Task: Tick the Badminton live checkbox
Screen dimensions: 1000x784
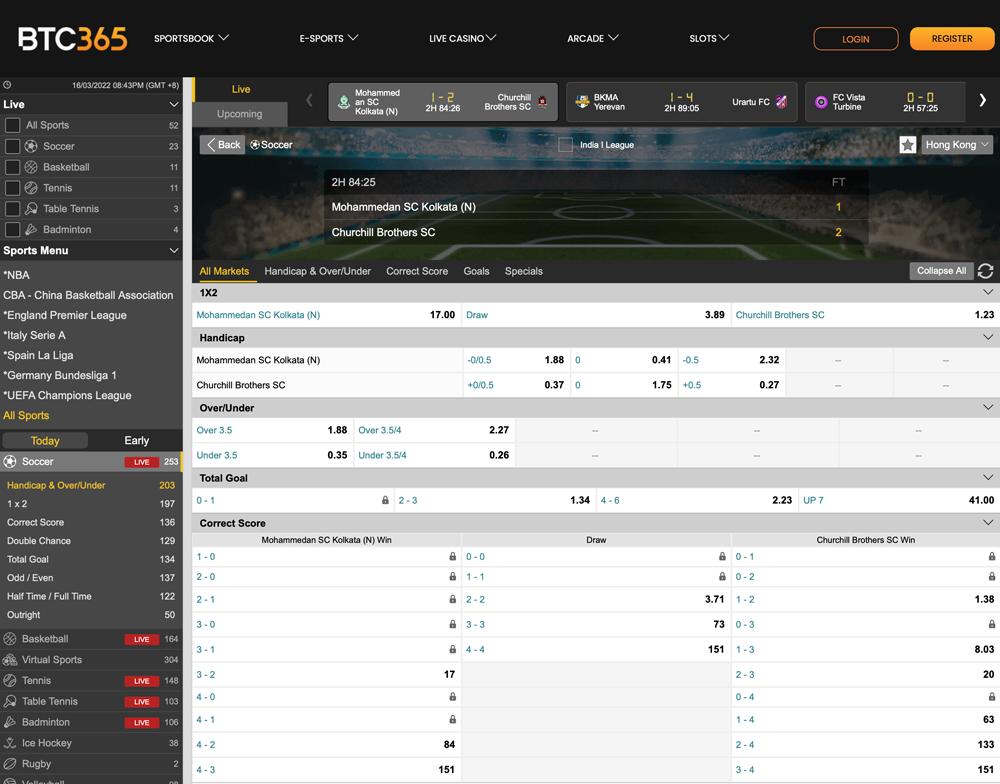Action: coord(12,230)
